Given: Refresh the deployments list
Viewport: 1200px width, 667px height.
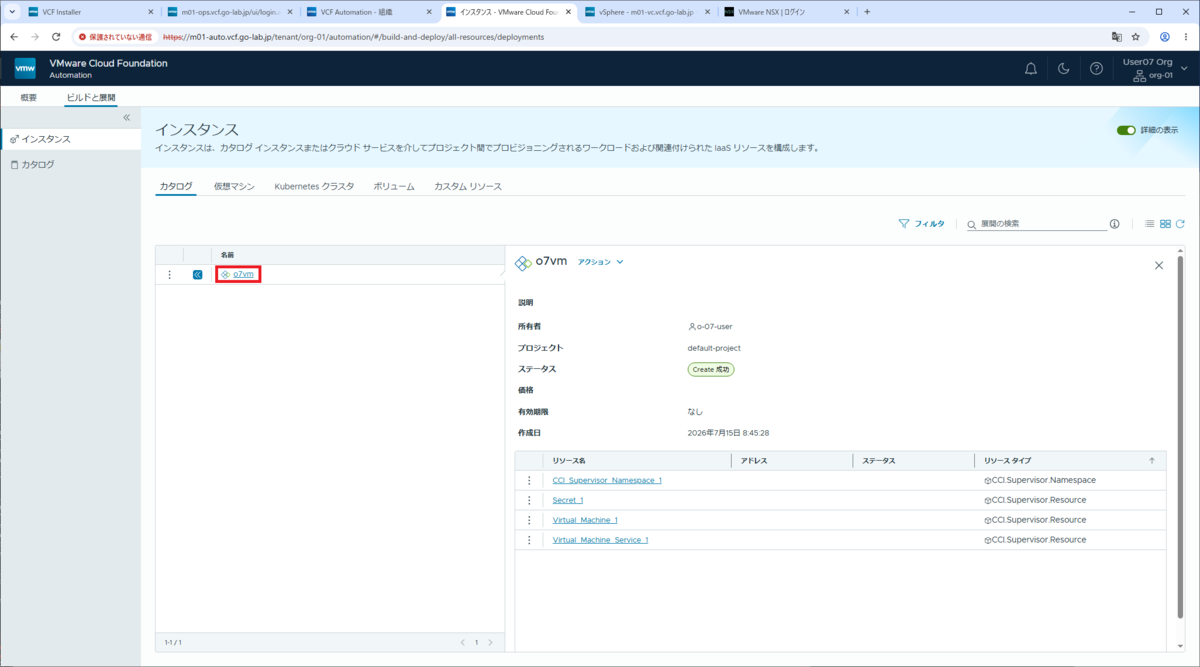Looking at the screenshot, I should 1180,224.
